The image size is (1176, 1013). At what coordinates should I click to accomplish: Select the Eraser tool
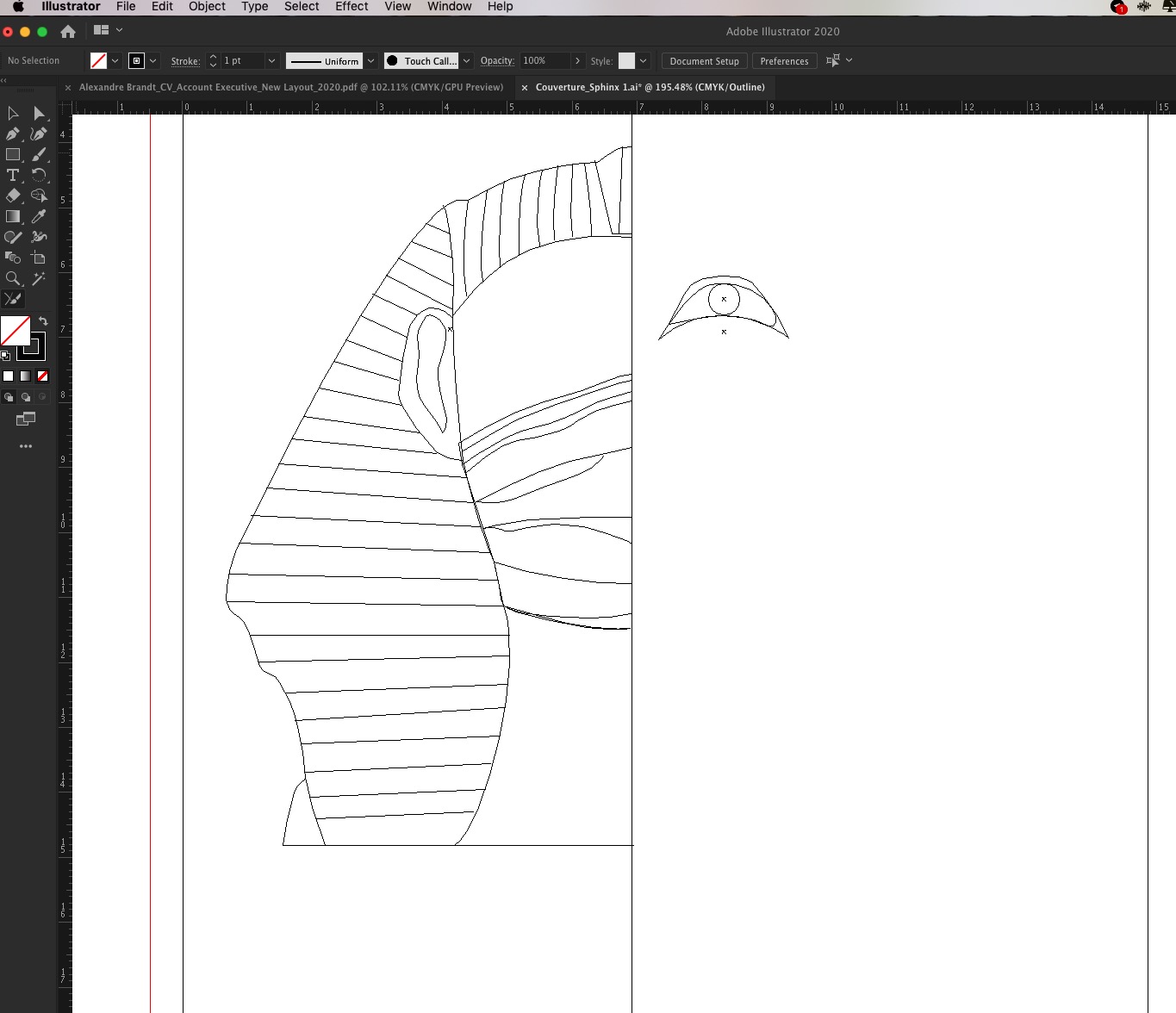pos(14,196)
